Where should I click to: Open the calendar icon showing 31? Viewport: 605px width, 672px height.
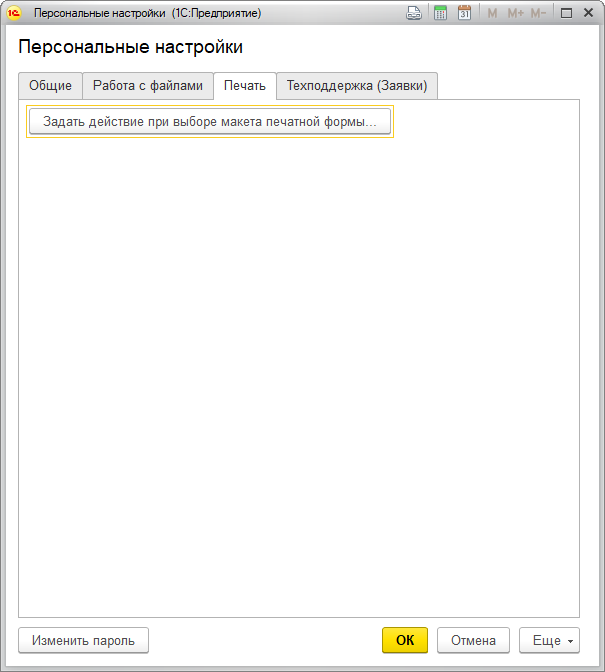[x=464, y=13]
